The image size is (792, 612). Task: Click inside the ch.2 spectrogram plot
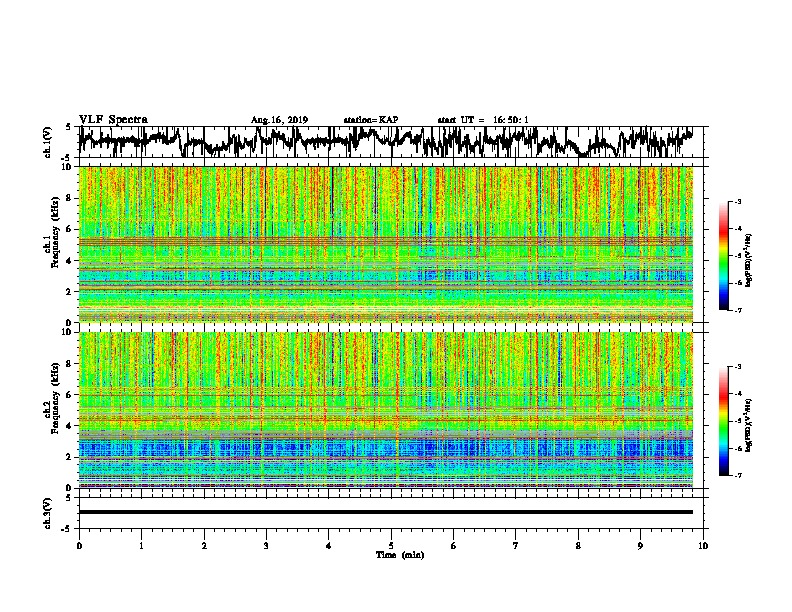(x=386, y=410)
